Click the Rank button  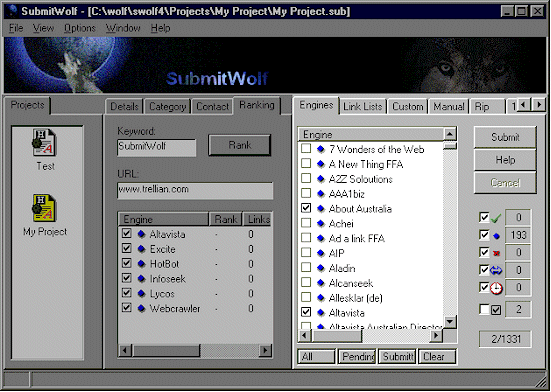(240, 145)
